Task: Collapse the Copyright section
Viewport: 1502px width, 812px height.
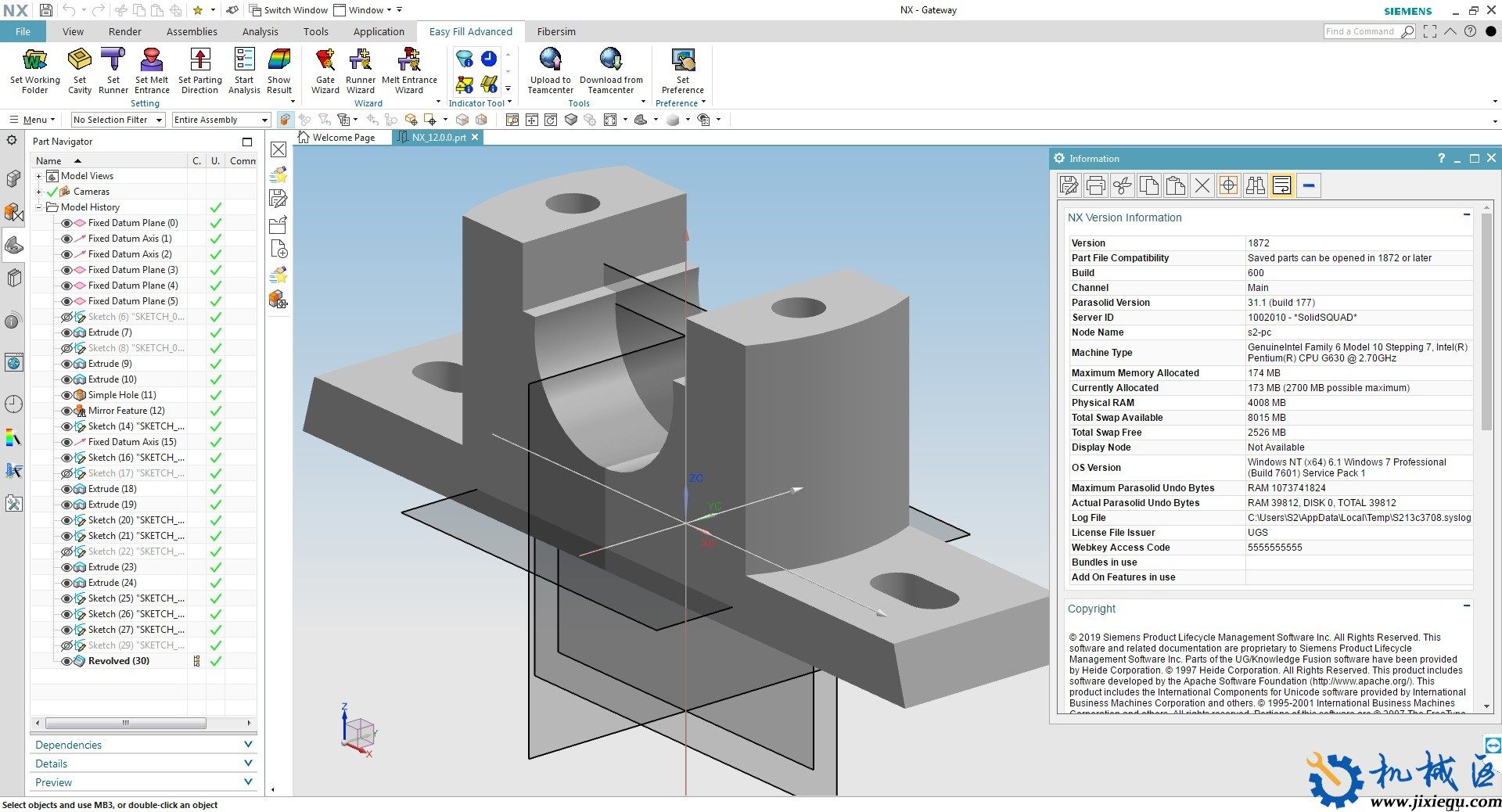Action: [x=1466, y=606]
